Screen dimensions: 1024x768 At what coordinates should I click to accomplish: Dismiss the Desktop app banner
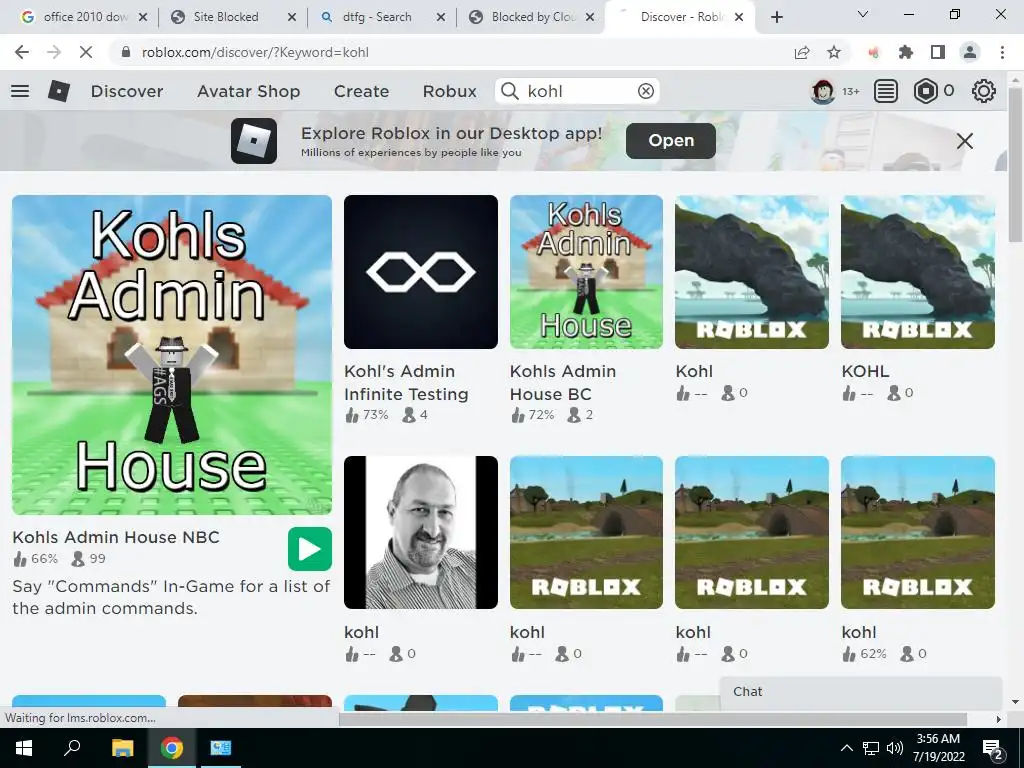click(x=965, y=140)
